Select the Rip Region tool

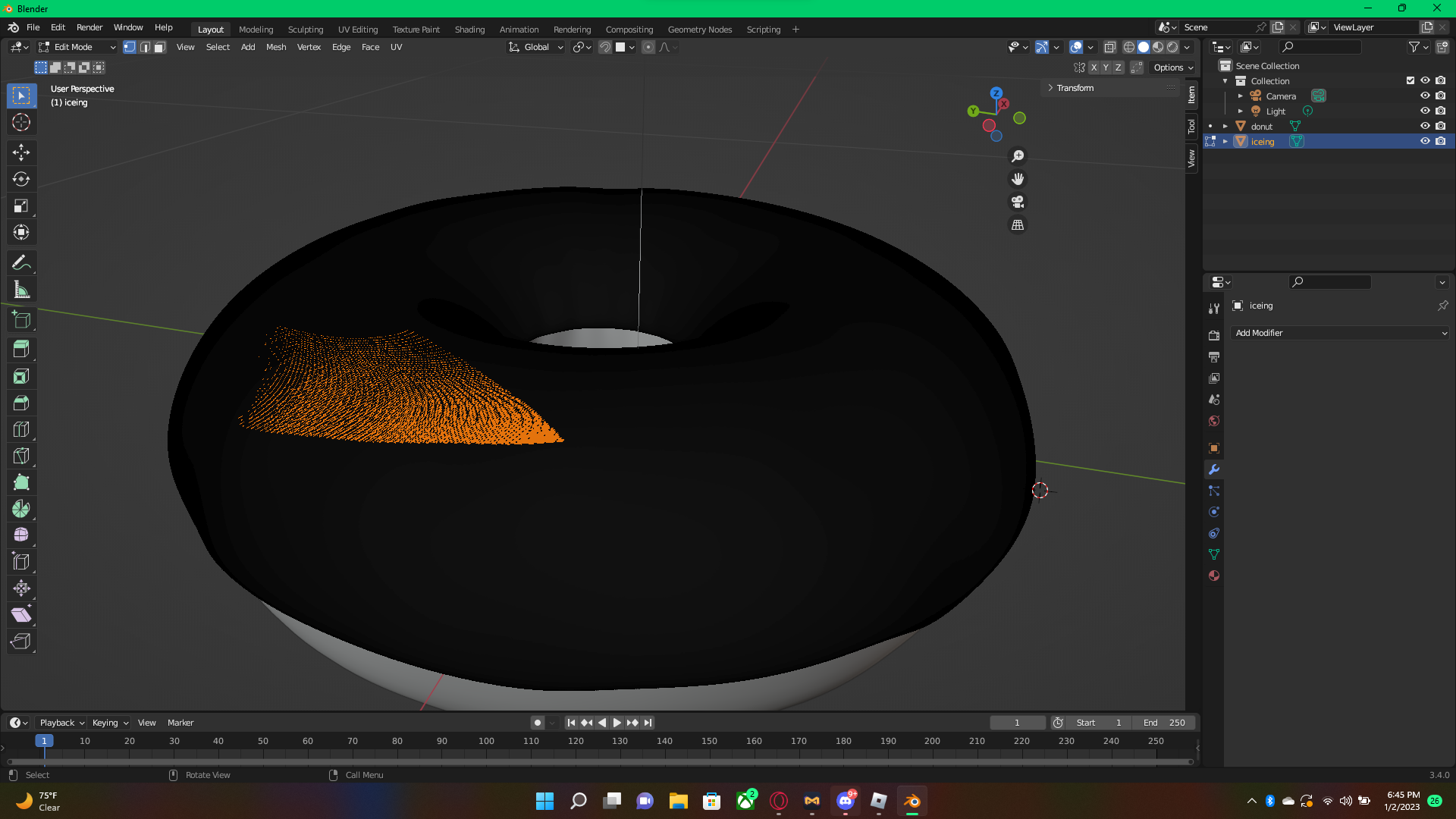(x=21, y=642)
